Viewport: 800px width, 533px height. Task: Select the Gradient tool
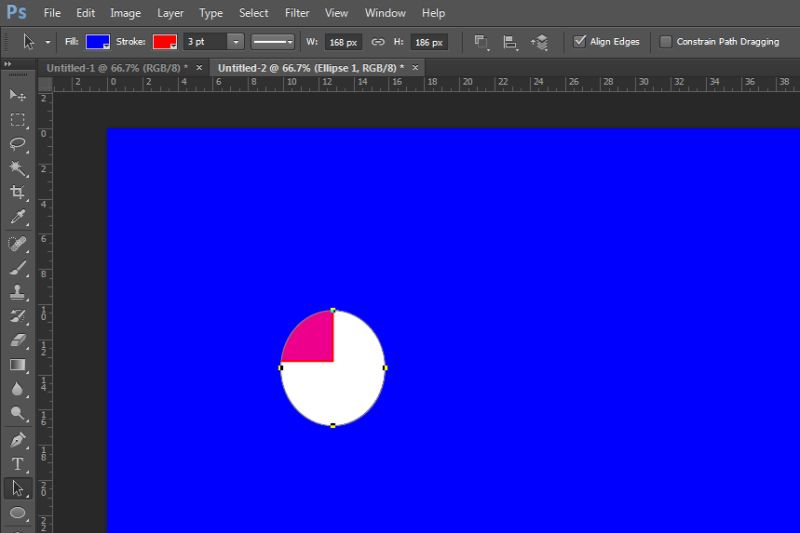pos(17,365)
